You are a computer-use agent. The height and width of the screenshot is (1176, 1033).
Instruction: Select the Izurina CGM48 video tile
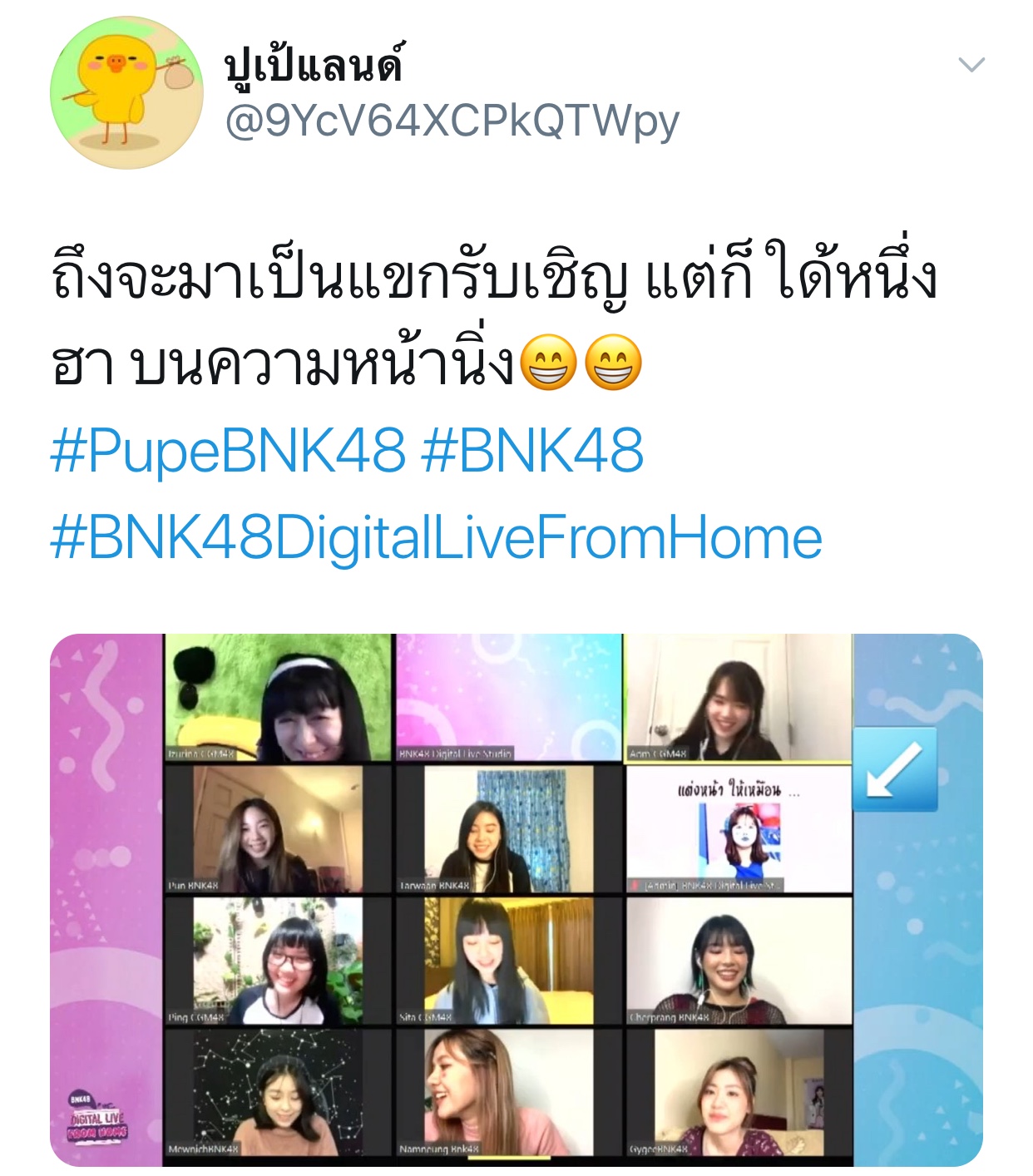coord(279,698)
